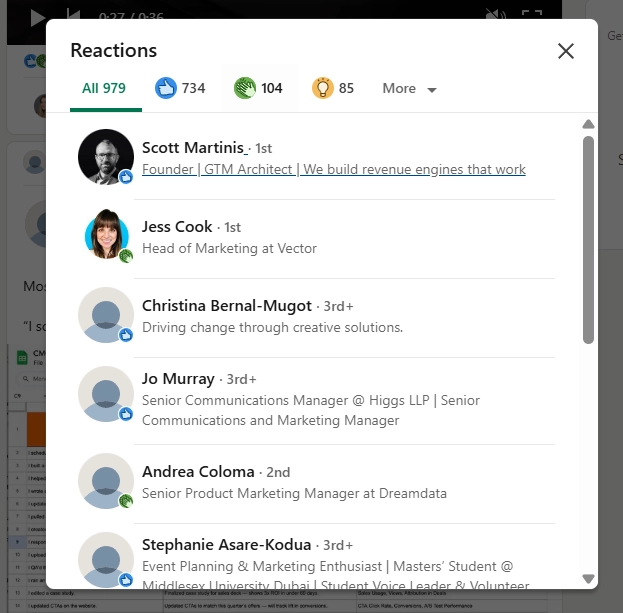Screen dimensions: 623x613
Task: Open Andrea Coloma name link
Action: [198, 472]
